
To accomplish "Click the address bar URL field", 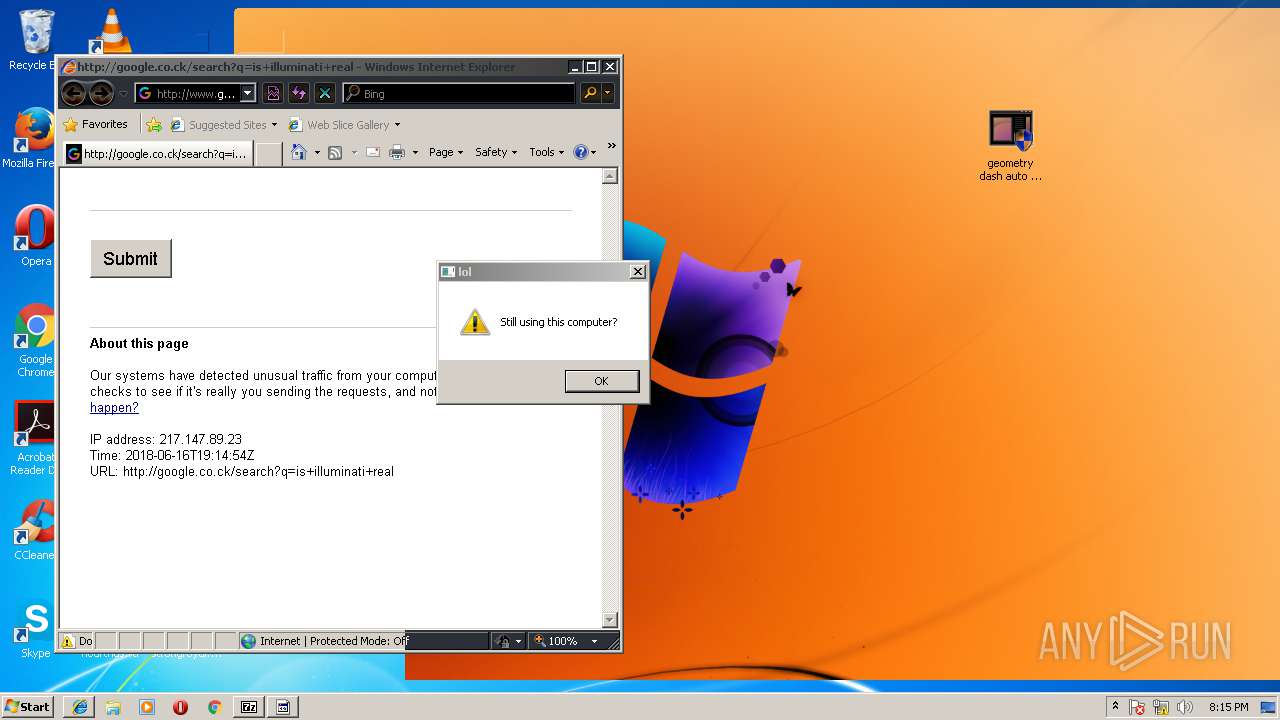I will pyautogui.click(x=188, y=94).
